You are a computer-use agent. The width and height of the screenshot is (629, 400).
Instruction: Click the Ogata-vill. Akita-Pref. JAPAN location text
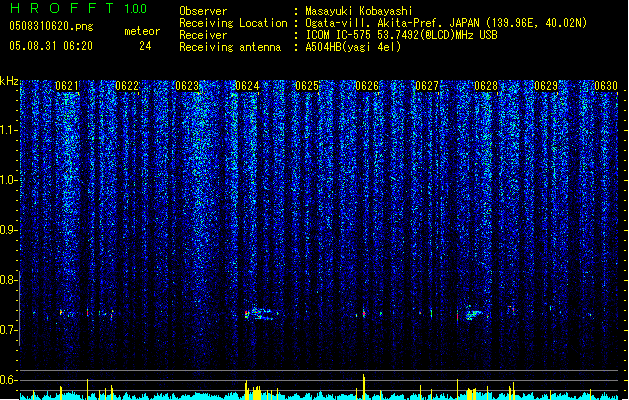tap(446, 23)
